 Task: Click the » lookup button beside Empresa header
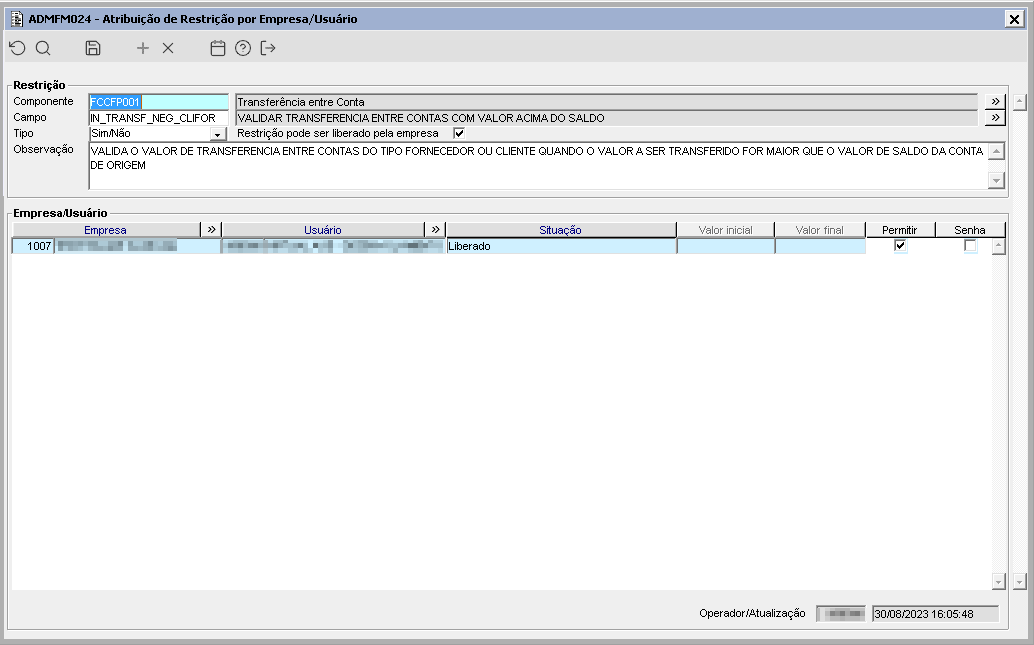pyautogui.click(x=211, y=230)
